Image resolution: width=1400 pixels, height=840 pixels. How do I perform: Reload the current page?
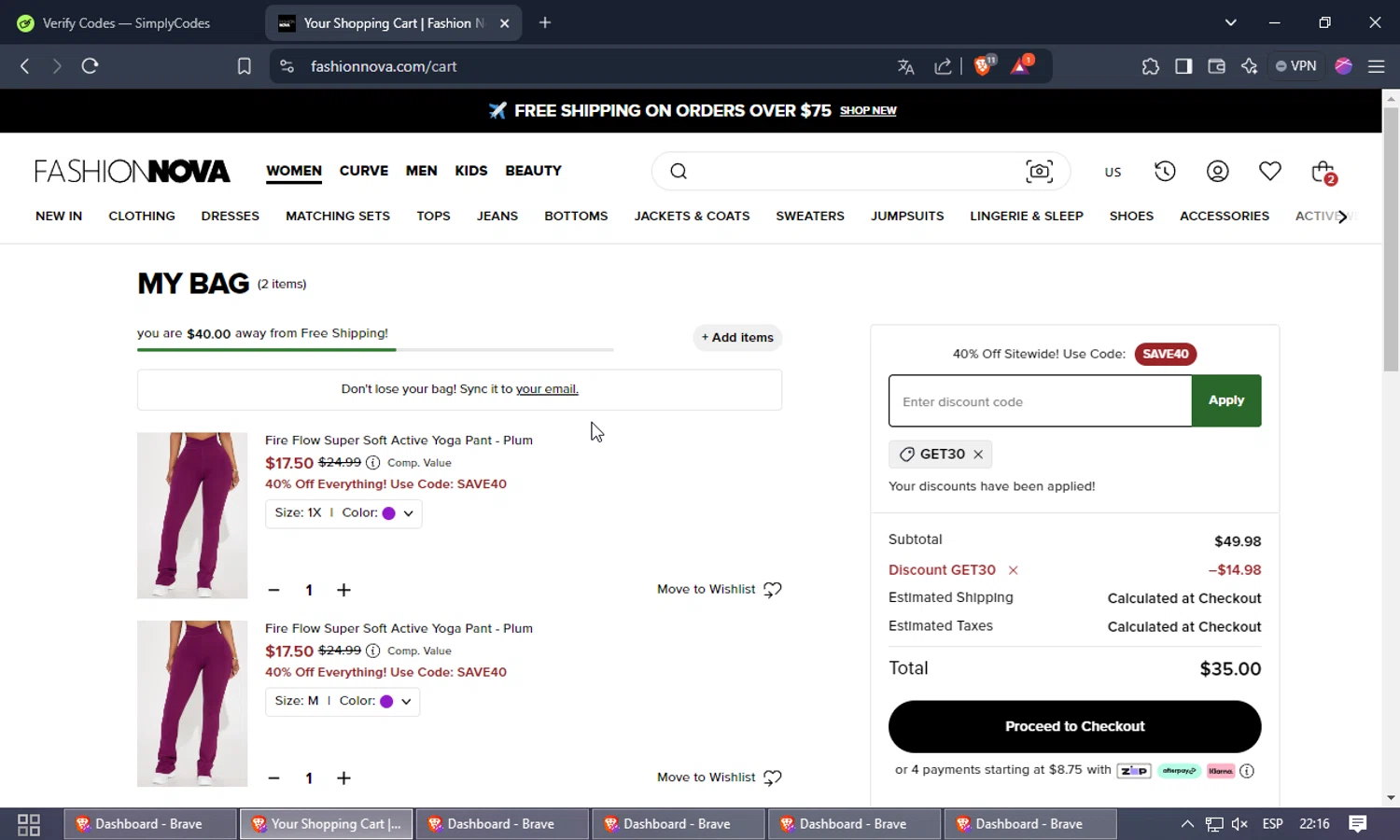tap(90, 66)
